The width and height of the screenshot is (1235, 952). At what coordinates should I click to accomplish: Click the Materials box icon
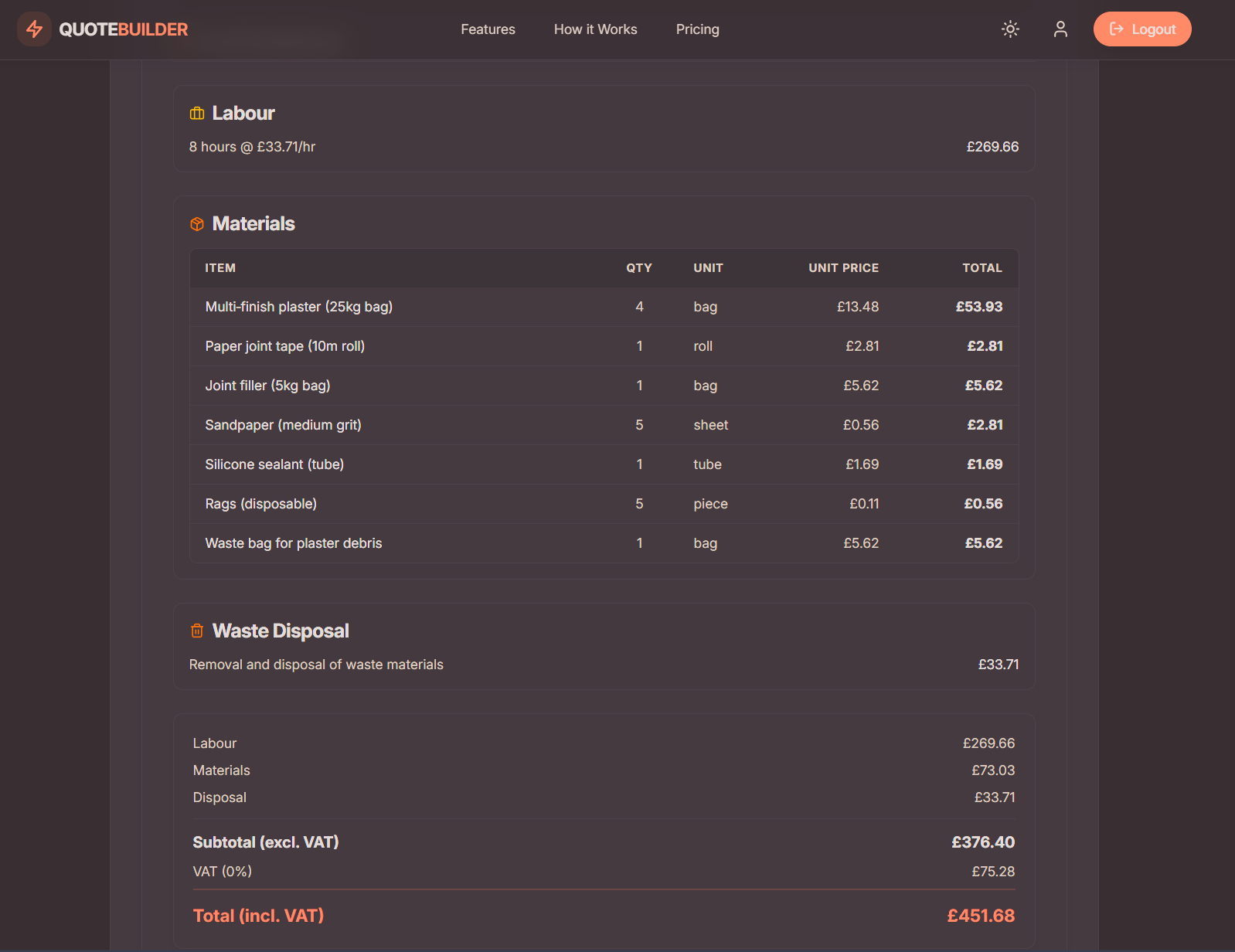pyautogui.click(x=197, y=224)
